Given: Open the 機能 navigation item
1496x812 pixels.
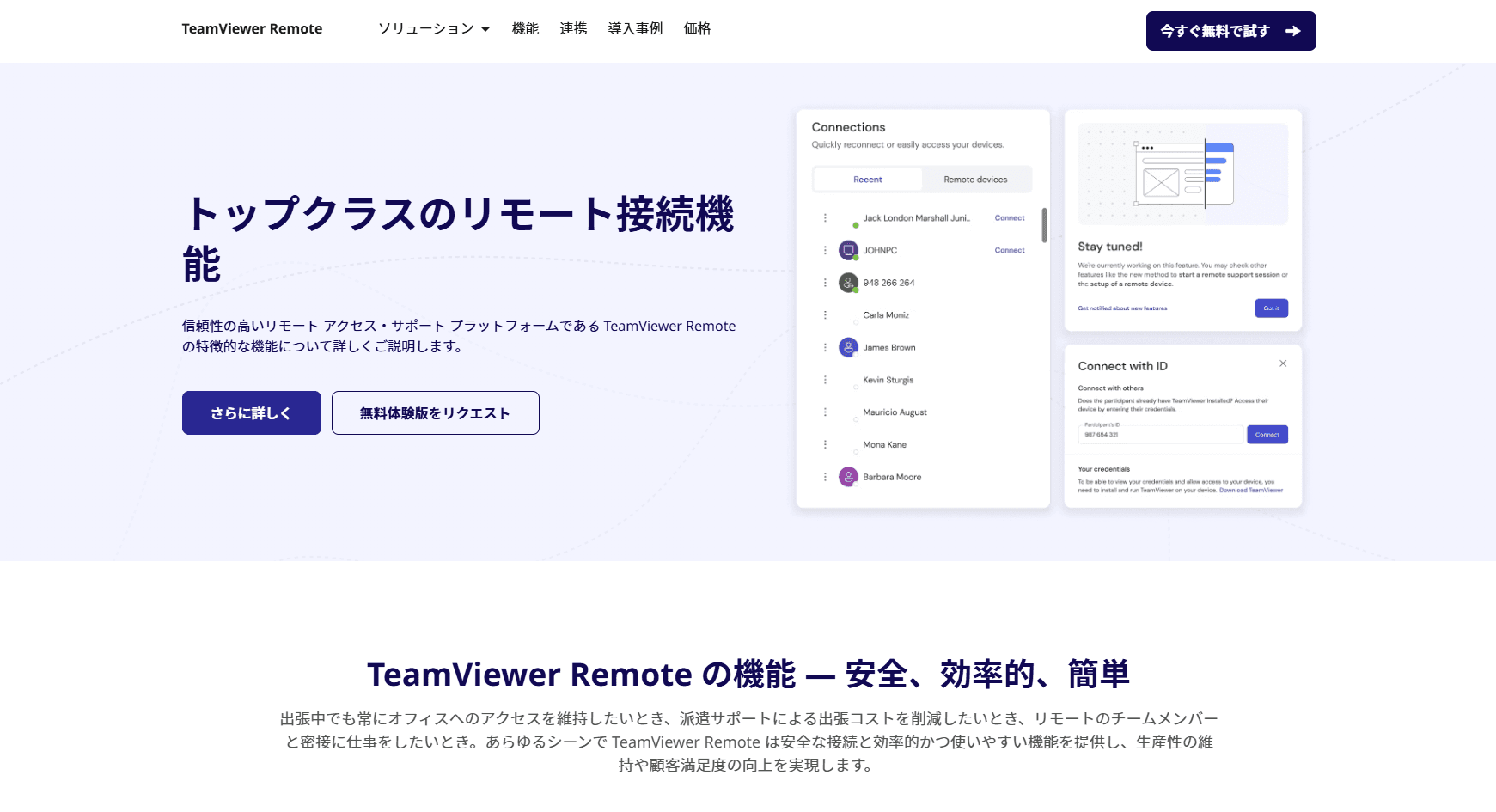Looking at the screenshot, I should (x=525, y=29).
